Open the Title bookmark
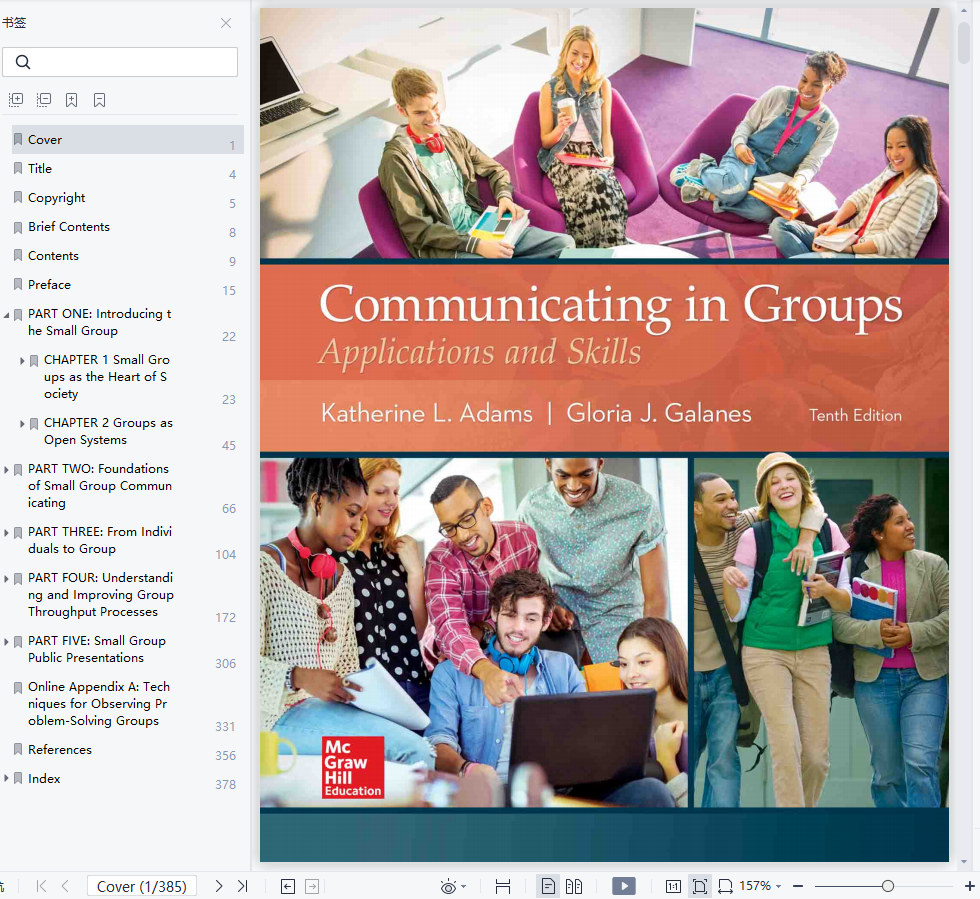980x899 pixels. coord(39,168)
